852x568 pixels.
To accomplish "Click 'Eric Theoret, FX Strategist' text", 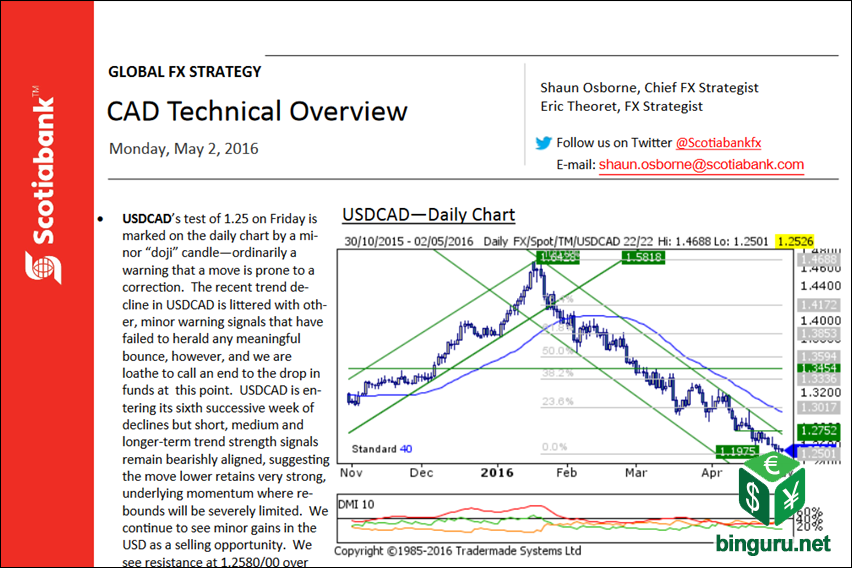I will point(621,107).
